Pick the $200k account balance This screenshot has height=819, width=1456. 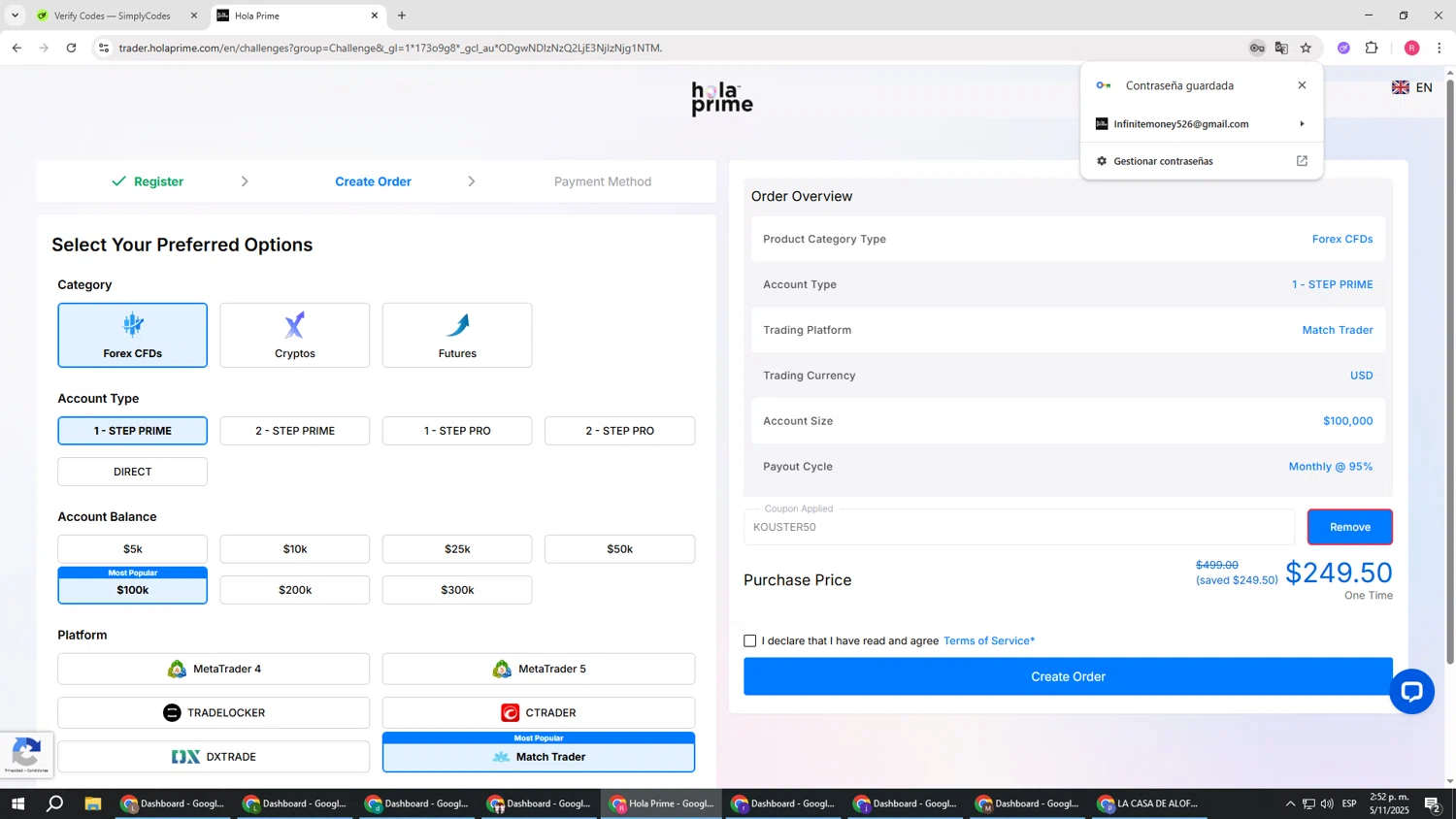tap(295, 590)
